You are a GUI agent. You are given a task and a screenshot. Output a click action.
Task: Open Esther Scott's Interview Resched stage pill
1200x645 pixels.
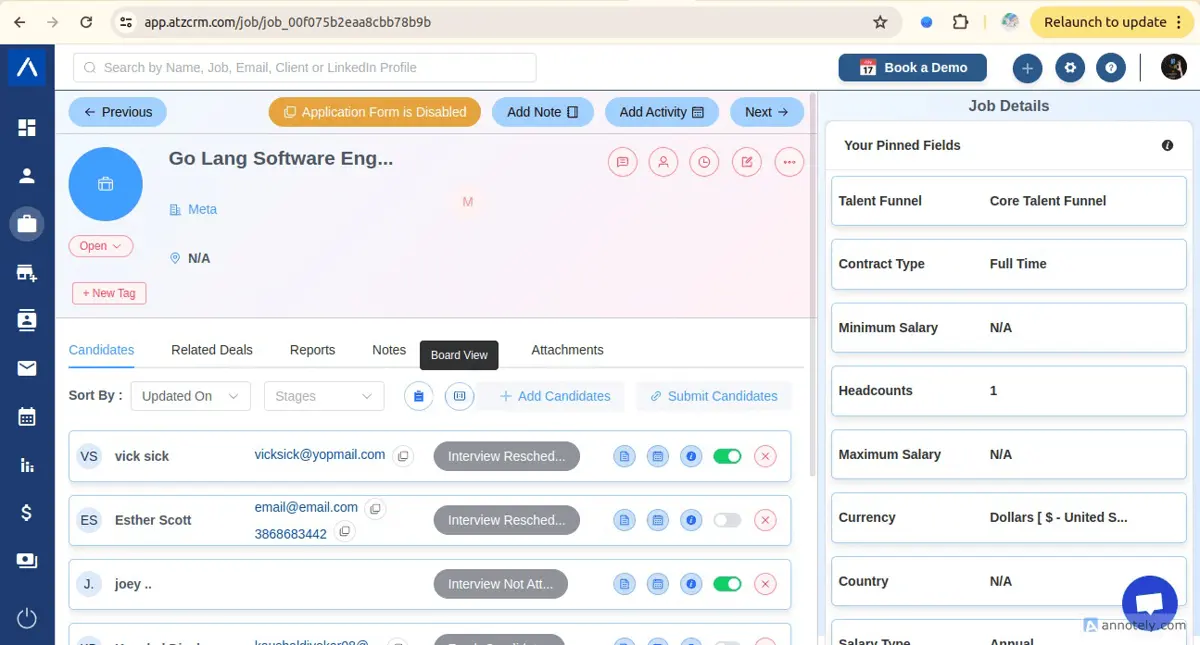pos(506,520)
